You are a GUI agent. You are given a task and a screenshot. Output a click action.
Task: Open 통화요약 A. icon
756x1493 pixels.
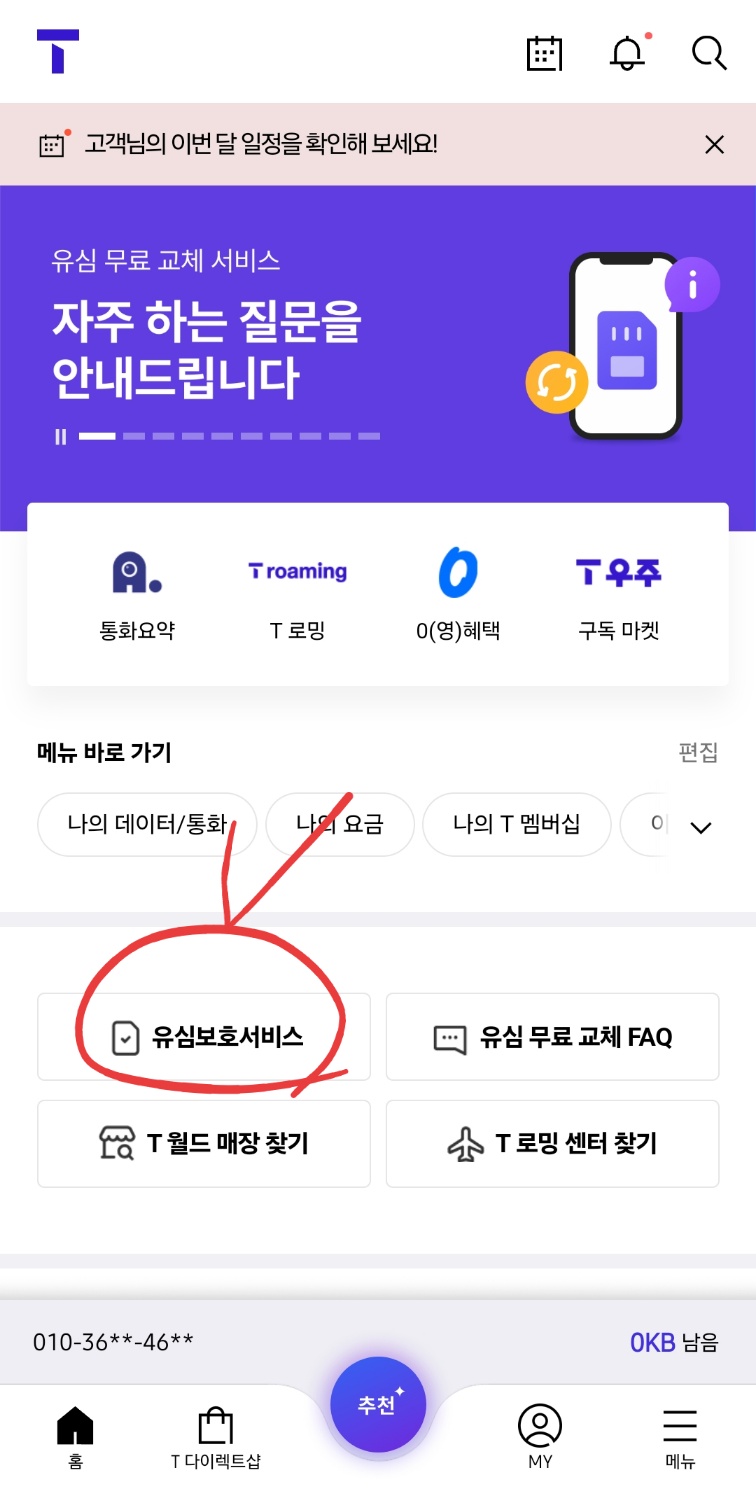point(137,572)
